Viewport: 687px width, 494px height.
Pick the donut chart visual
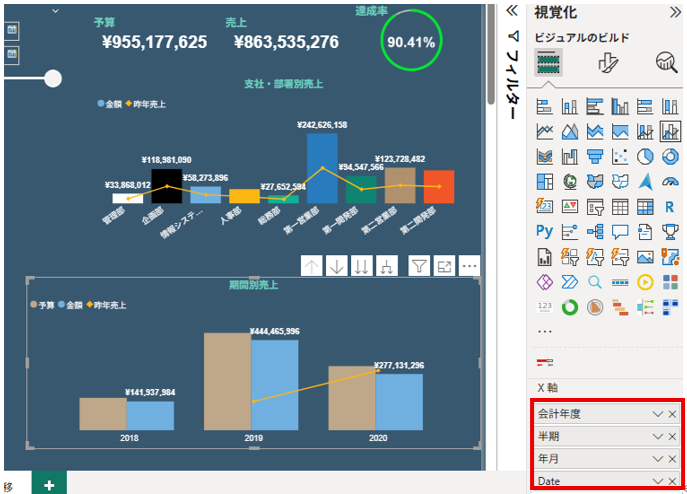[x=670, y=156]
